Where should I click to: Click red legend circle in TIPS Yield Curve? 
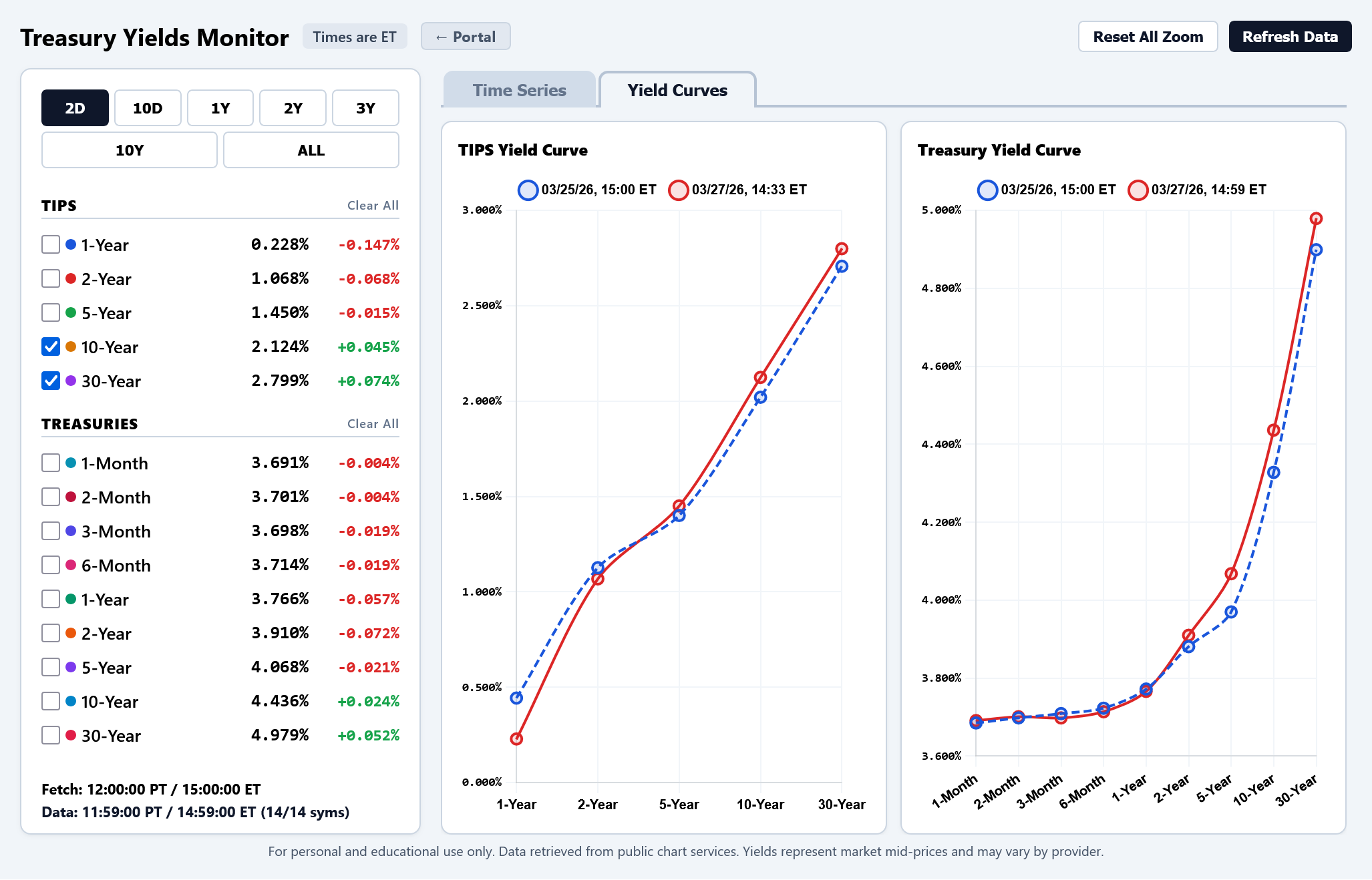point(678,190)
